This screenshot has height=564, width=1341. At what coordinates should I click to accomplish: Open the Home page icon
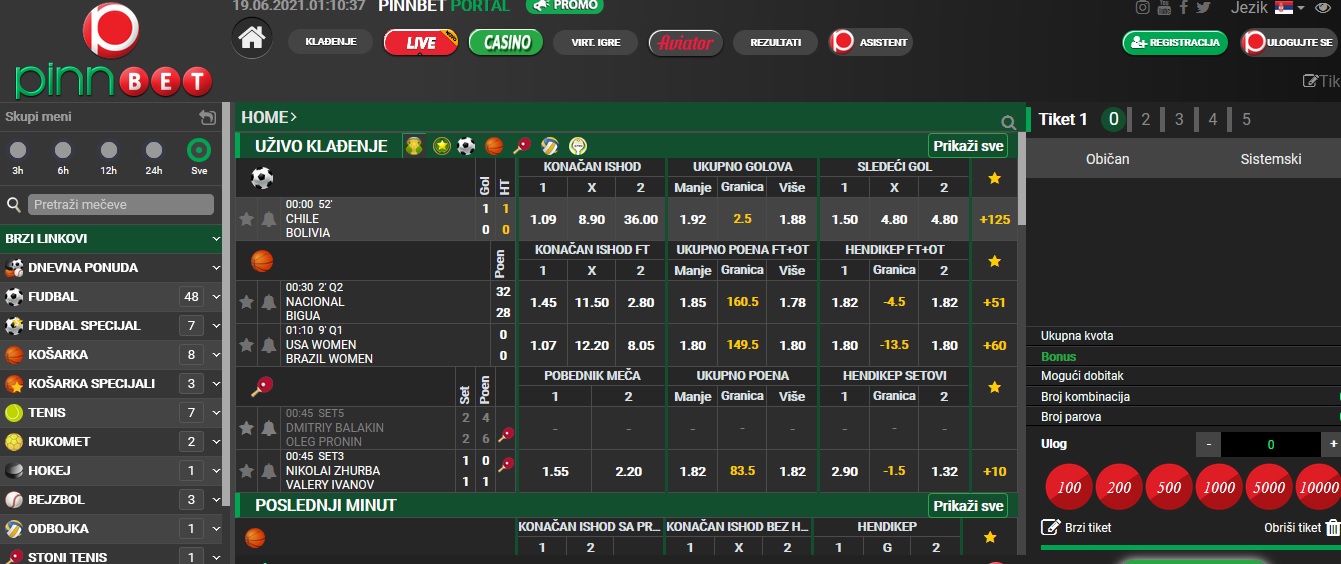click(252, 39)
